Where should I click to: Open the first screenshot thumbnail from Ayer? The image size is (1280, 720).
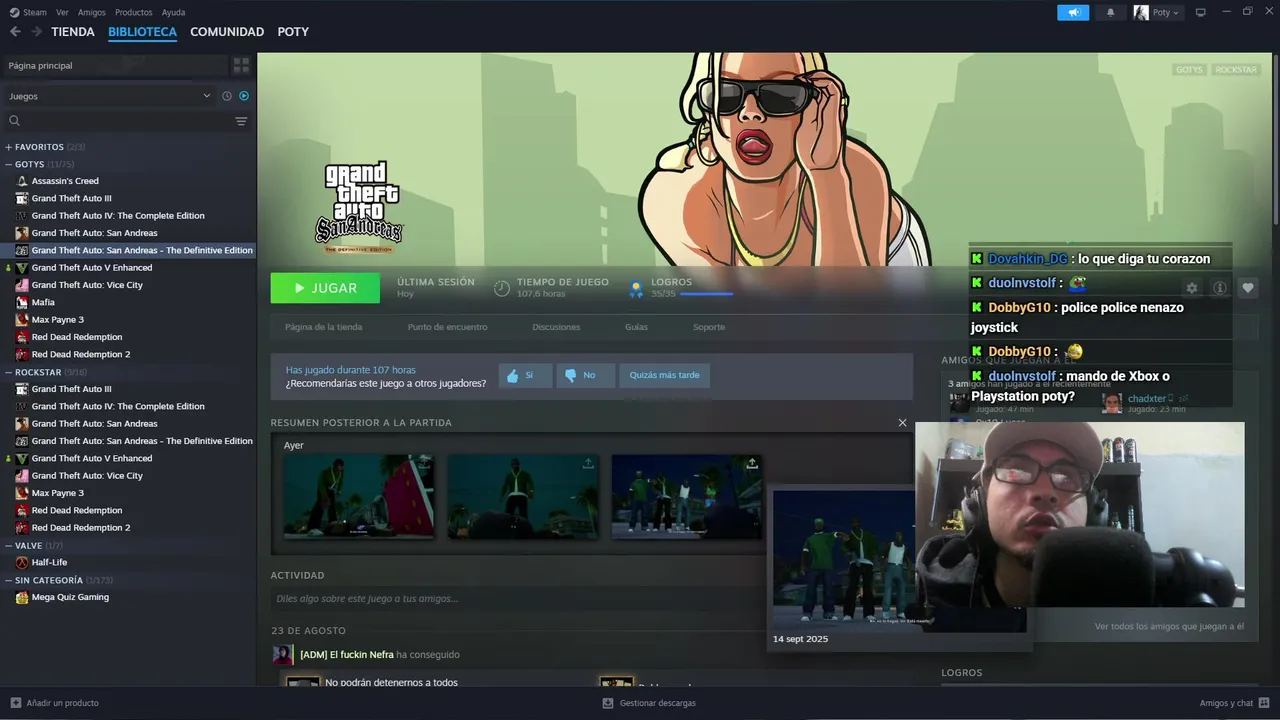tap(358, 496)
